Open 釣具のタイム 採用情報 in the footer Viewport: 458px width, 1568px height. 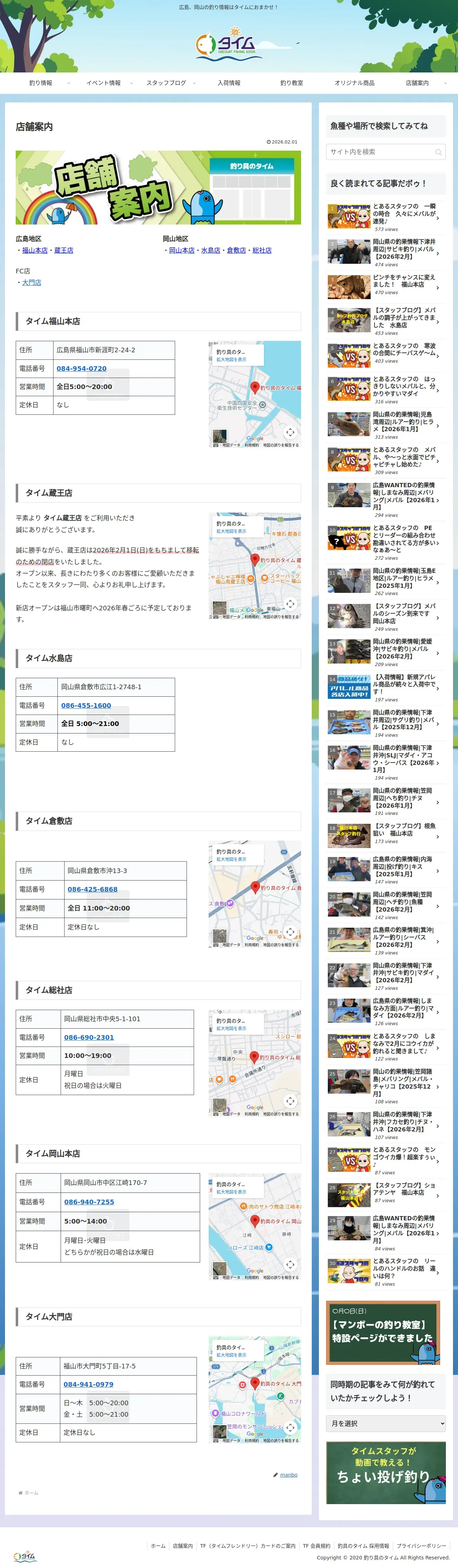click(x=363, y=1546)
